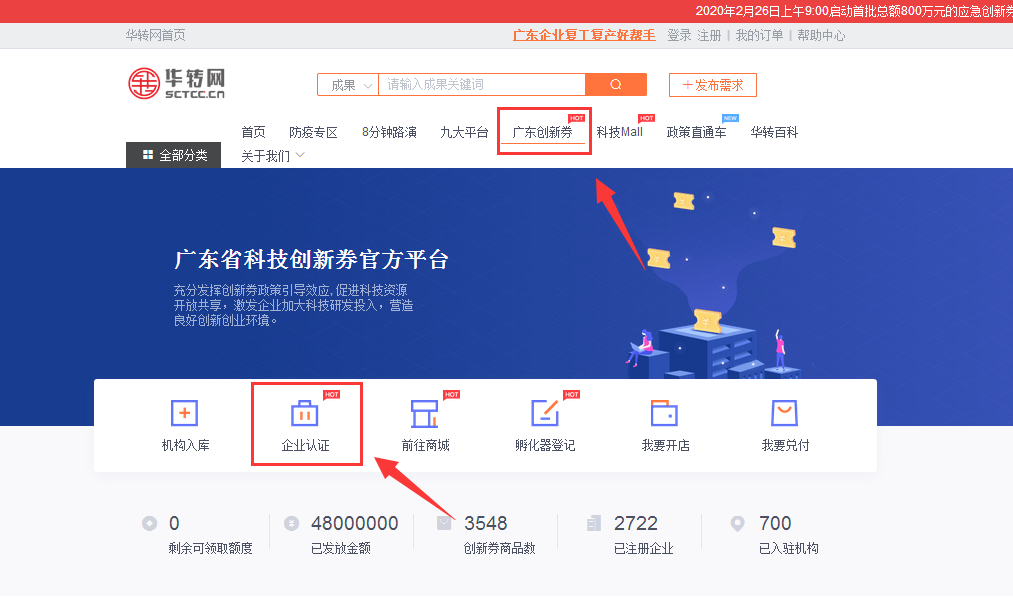Expand the 关于我们 menu

click(273, 156)
